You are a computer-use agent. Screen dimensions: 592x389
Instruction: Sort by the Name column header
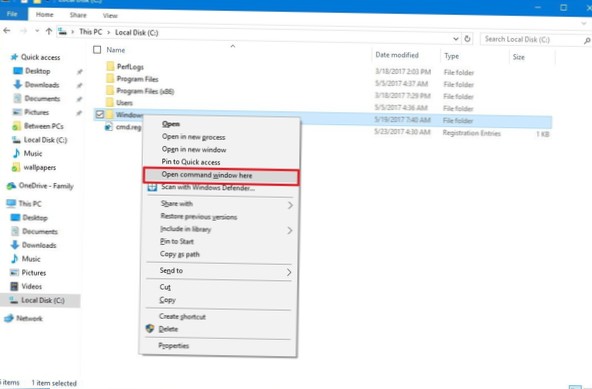tap(116, 50)
